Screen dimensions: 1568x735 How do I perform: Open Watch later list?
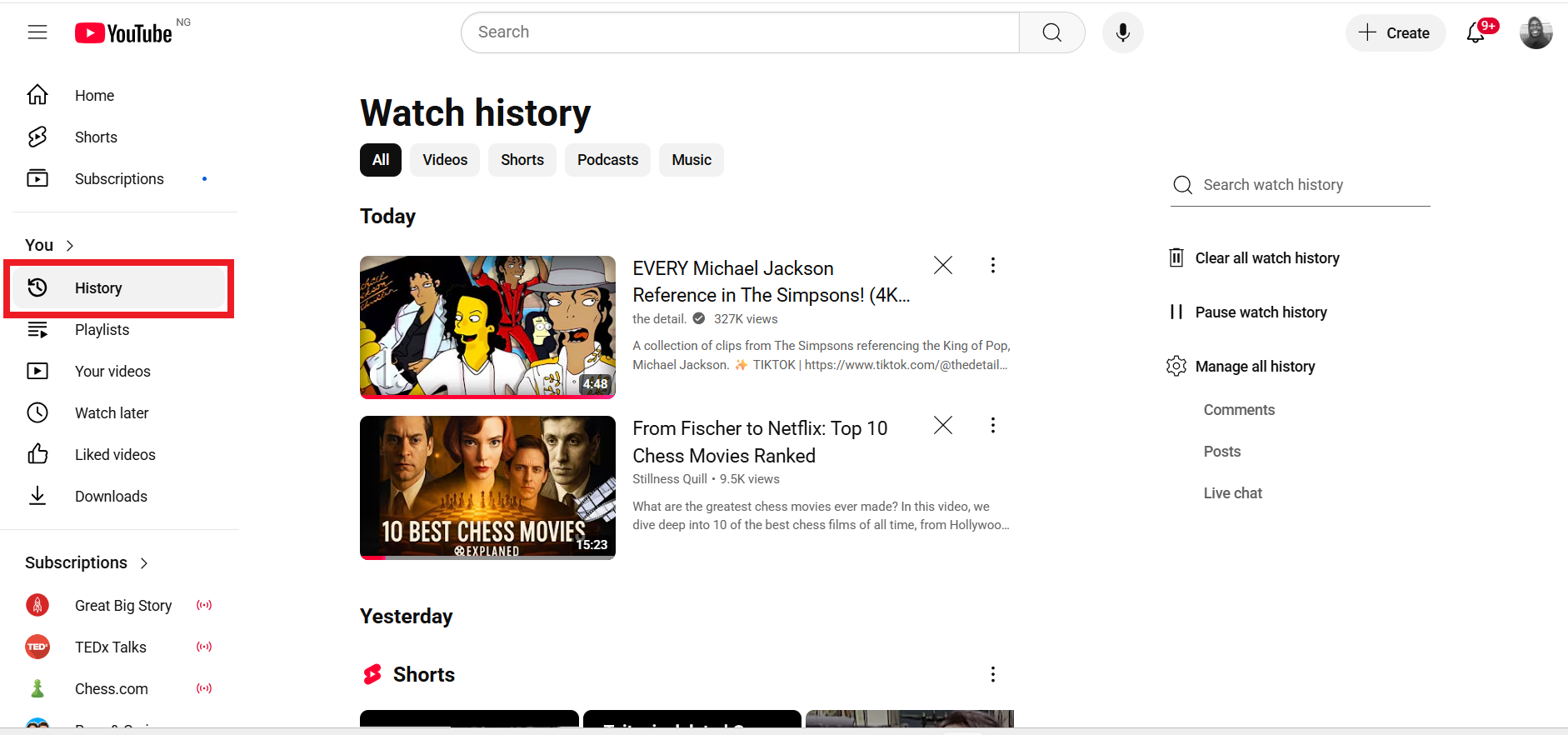118,413
